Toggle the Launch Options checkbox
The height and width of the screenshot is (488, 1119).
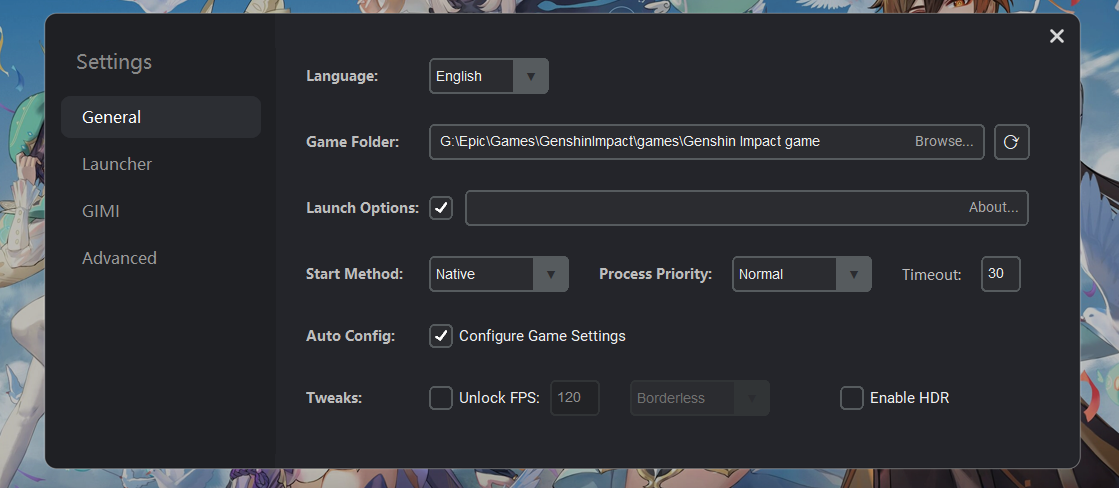(x=441, y=208)
